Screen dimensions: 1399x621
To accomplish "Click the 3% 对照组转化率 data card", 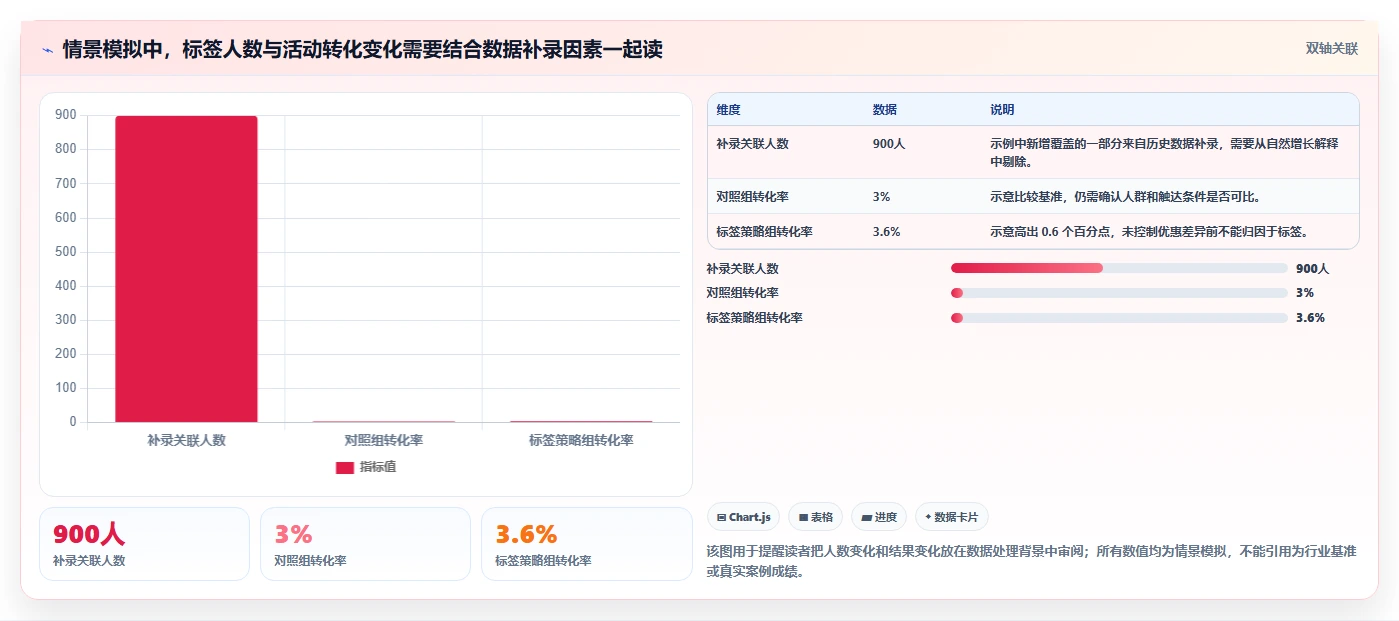I will pyautogui.click(x=365, y=544).
